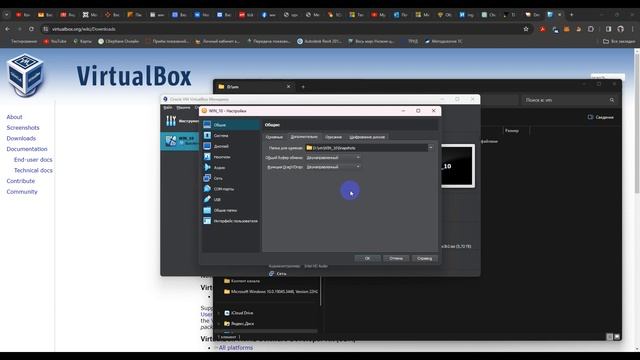Open the Сеть network settings category

click(x=231, y=178)
